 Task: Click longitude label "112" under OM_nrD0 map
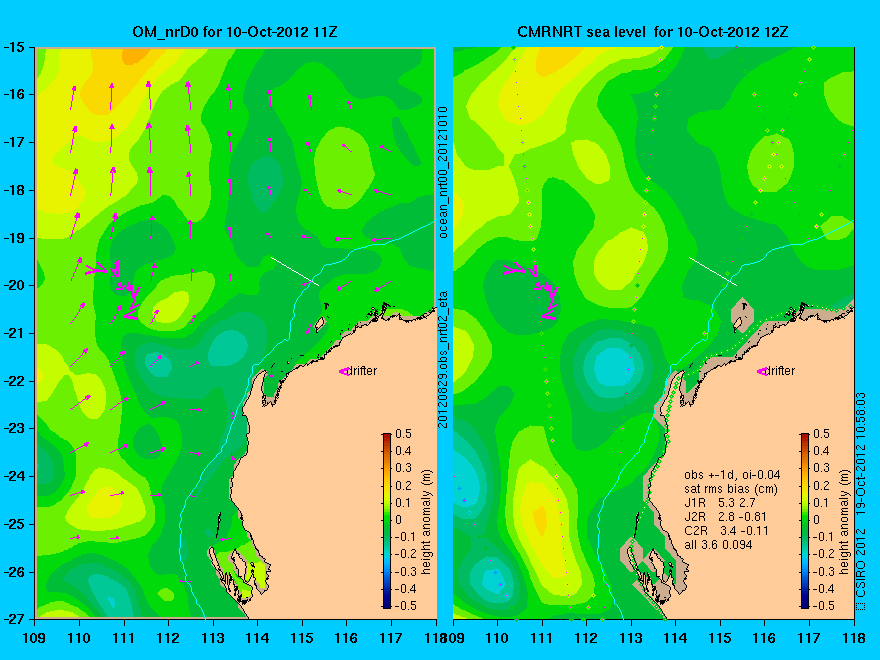tap(168, 638)
